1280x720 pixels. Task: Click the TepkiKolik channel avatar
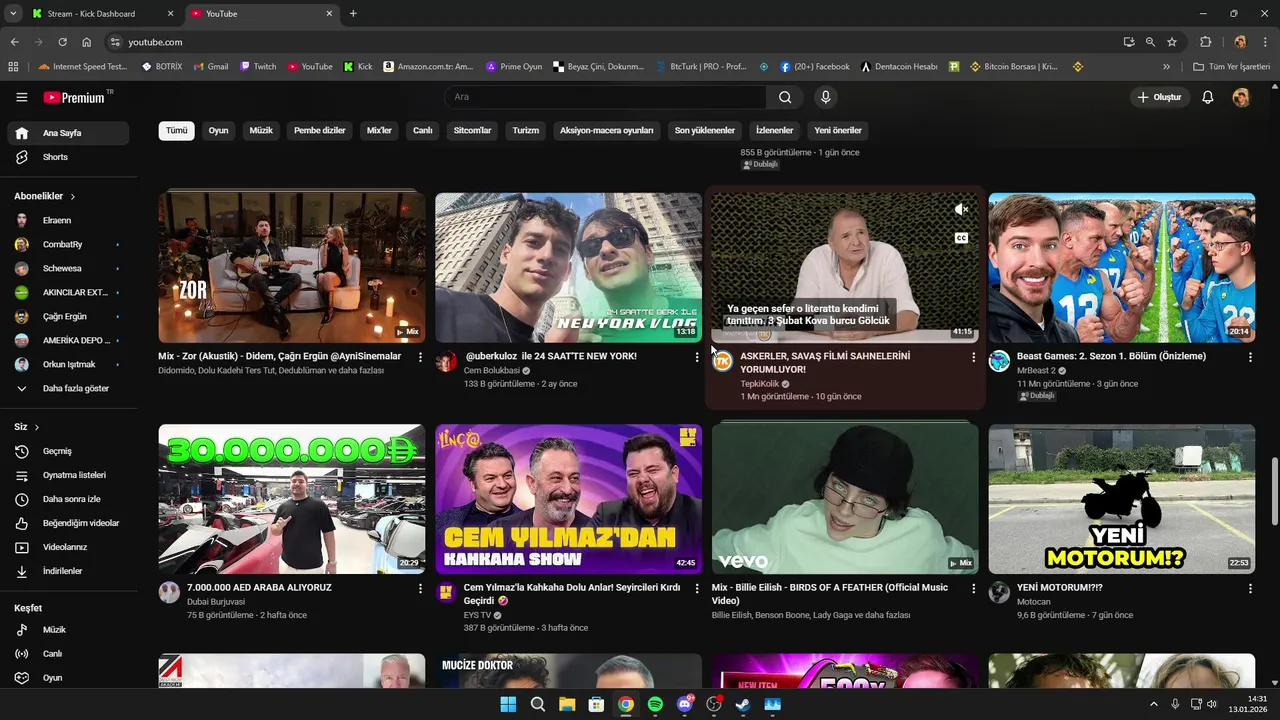[722, 361]
